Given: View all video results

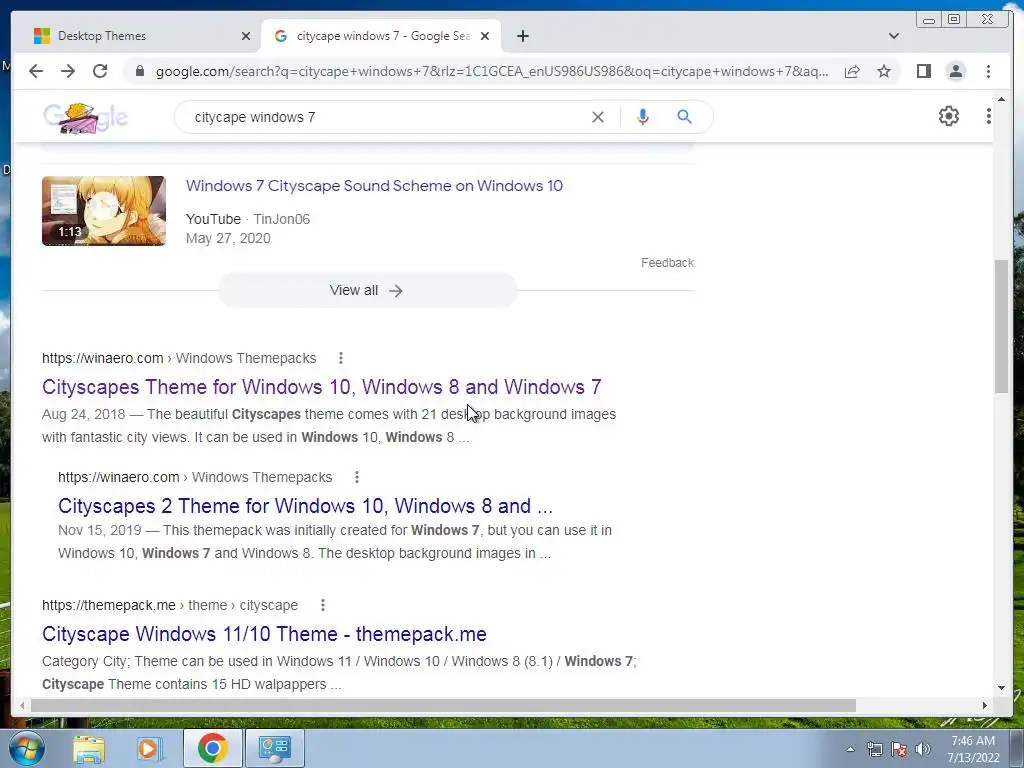Looking at the screenshot, I should [368, 291].
